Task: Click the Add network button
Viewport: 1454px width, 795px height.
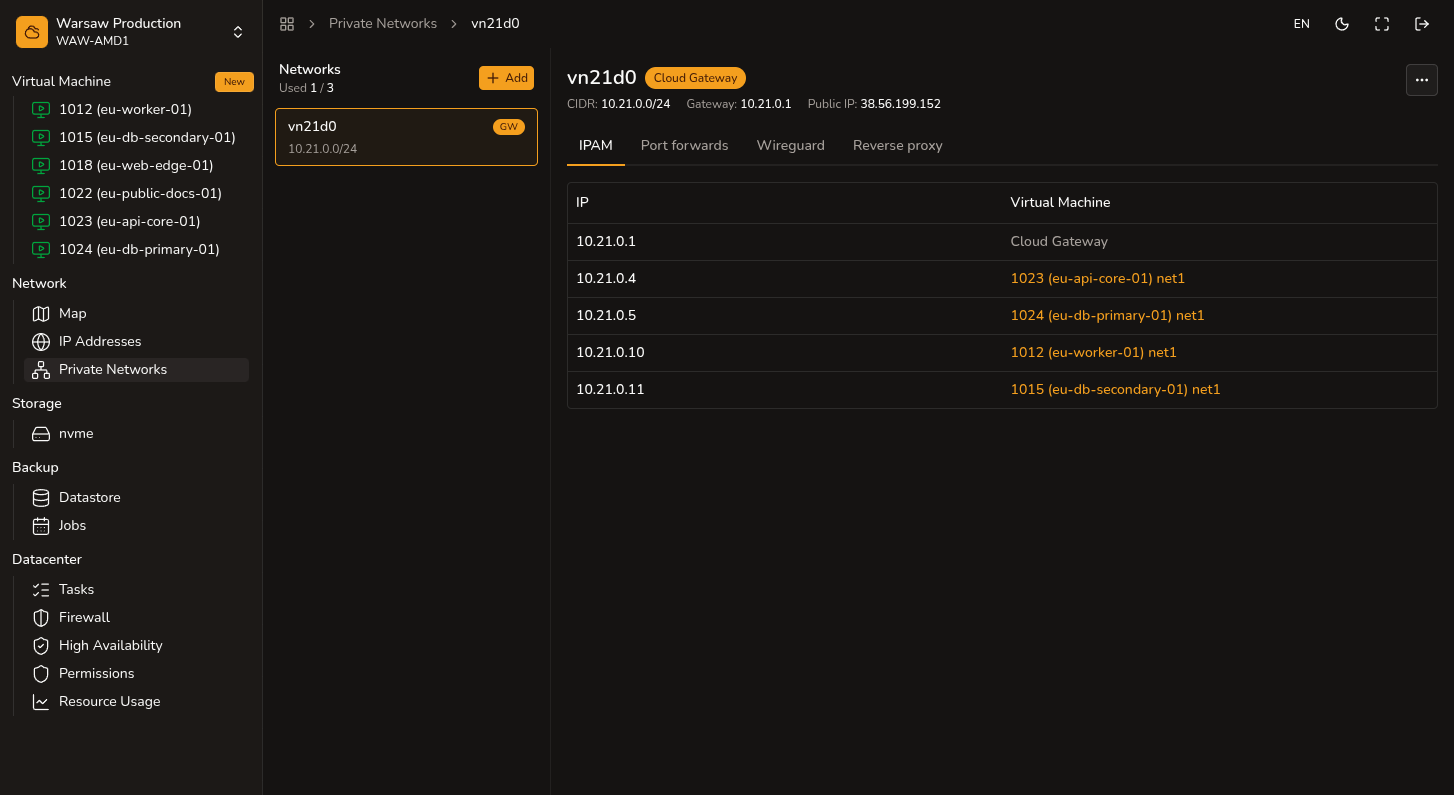Action: pos(507,78)
